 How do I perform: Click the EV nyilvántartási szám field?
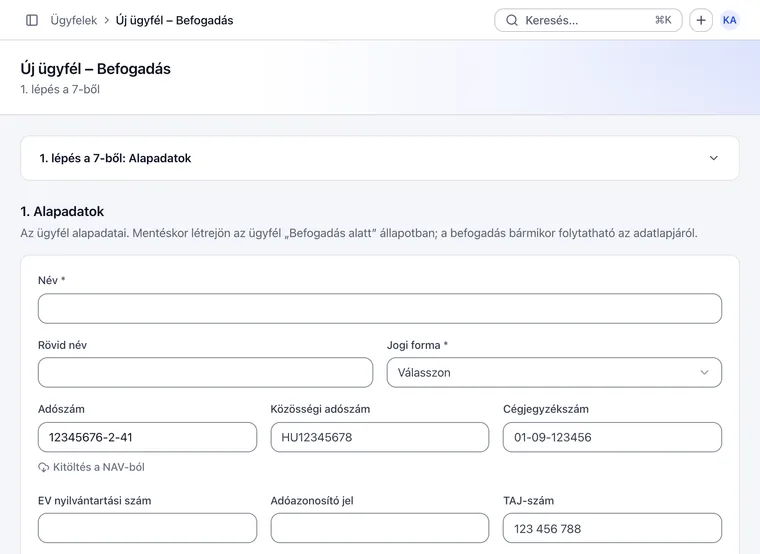click(147, 528)
